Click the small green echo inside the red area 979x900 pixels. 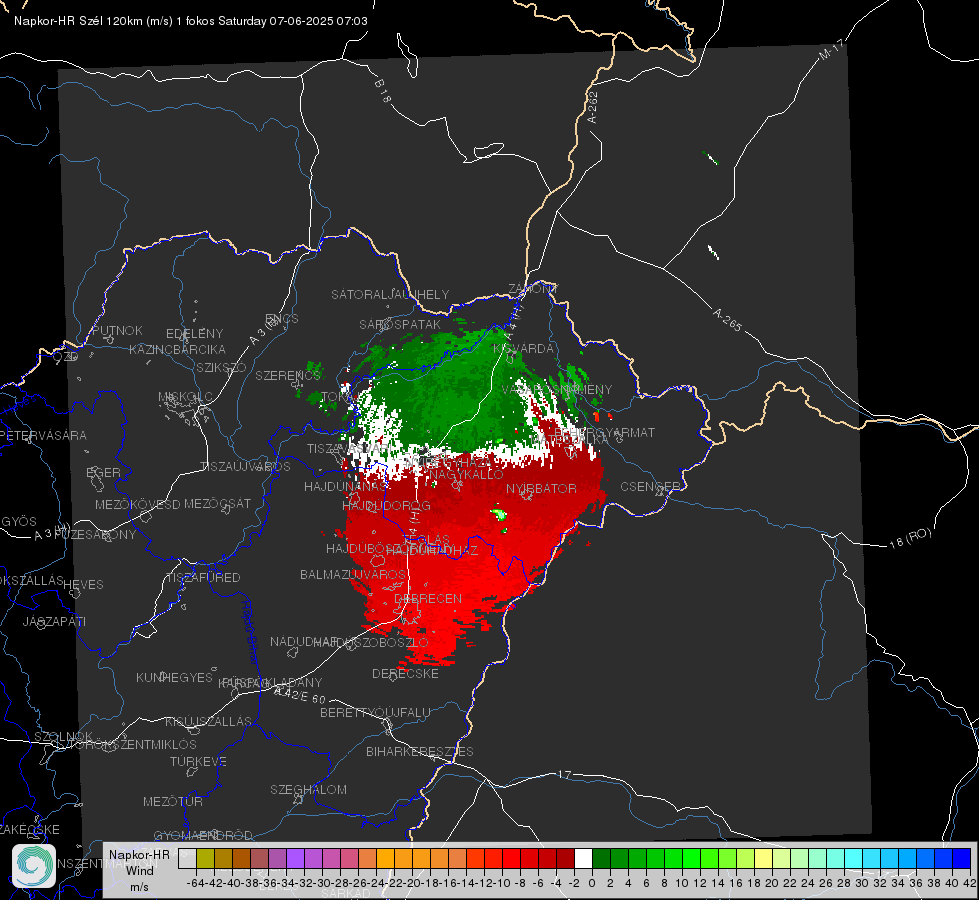pyautogui.click(x=498, y=515)
